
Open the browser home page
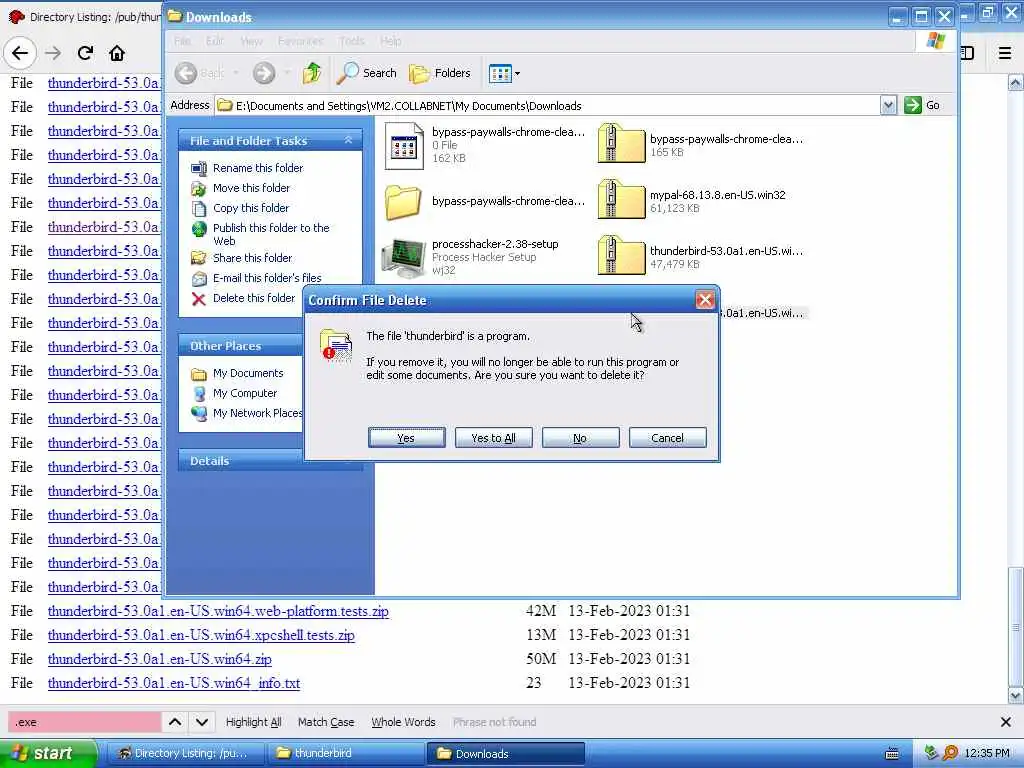coord(117,53)
